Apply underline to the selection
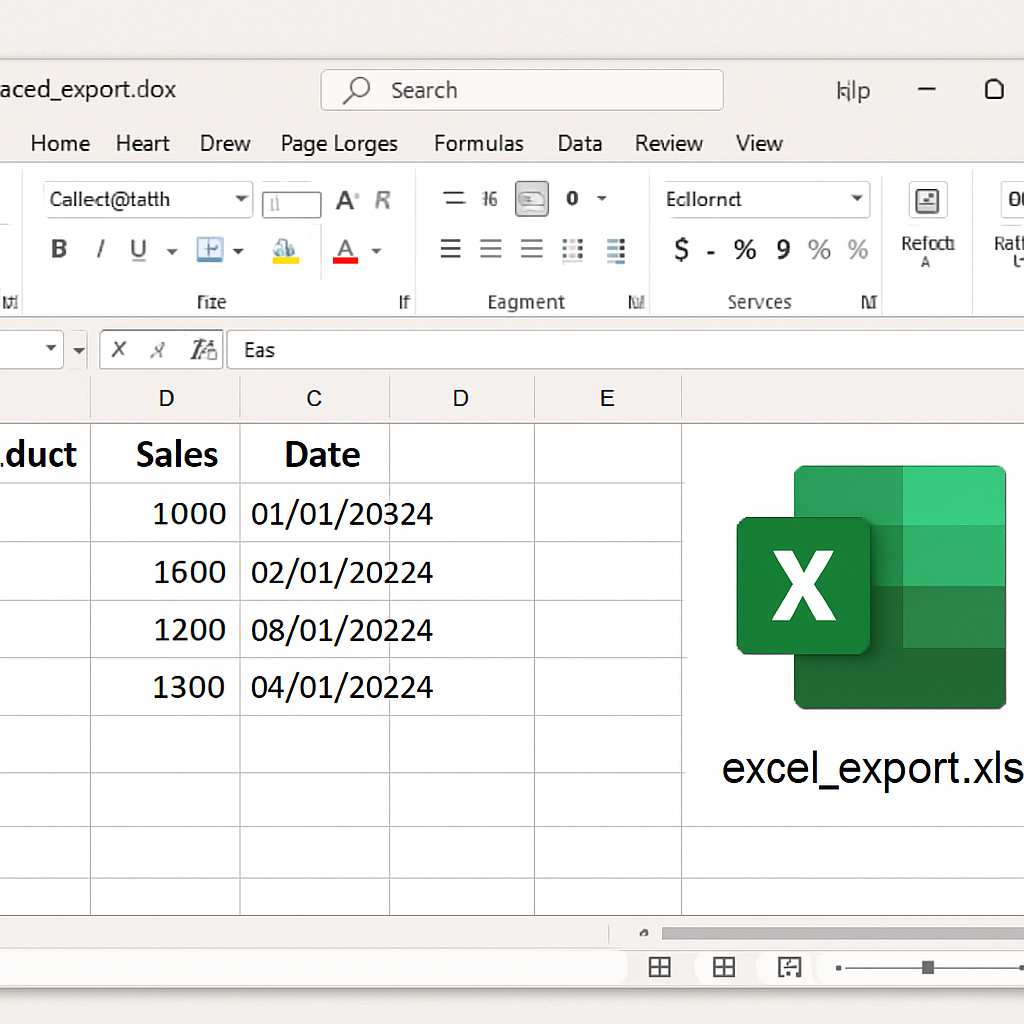The width and height of the screenshot is (1024, 1024). click(x=137, y=249)
